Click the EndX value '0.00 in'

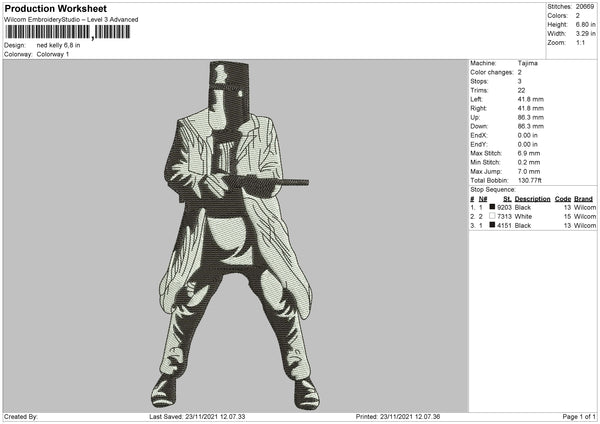point(528,135)
